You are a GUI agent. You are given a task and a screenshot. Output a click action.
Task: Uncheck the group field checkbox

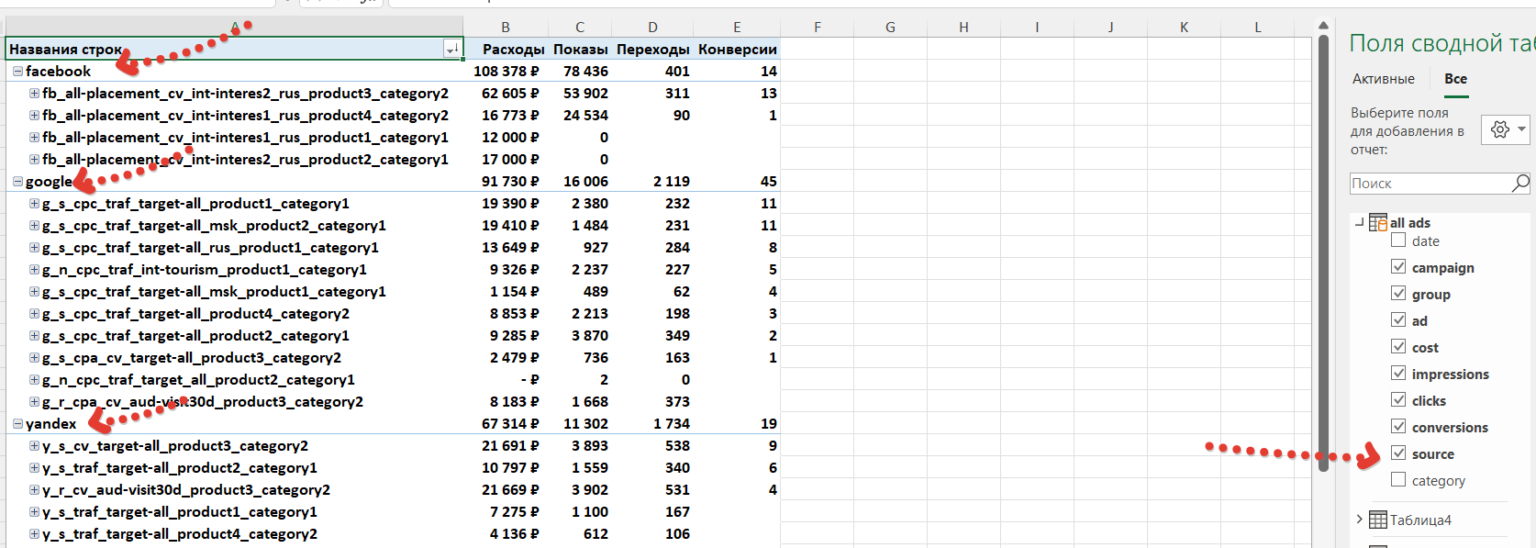coord(1399,294)
